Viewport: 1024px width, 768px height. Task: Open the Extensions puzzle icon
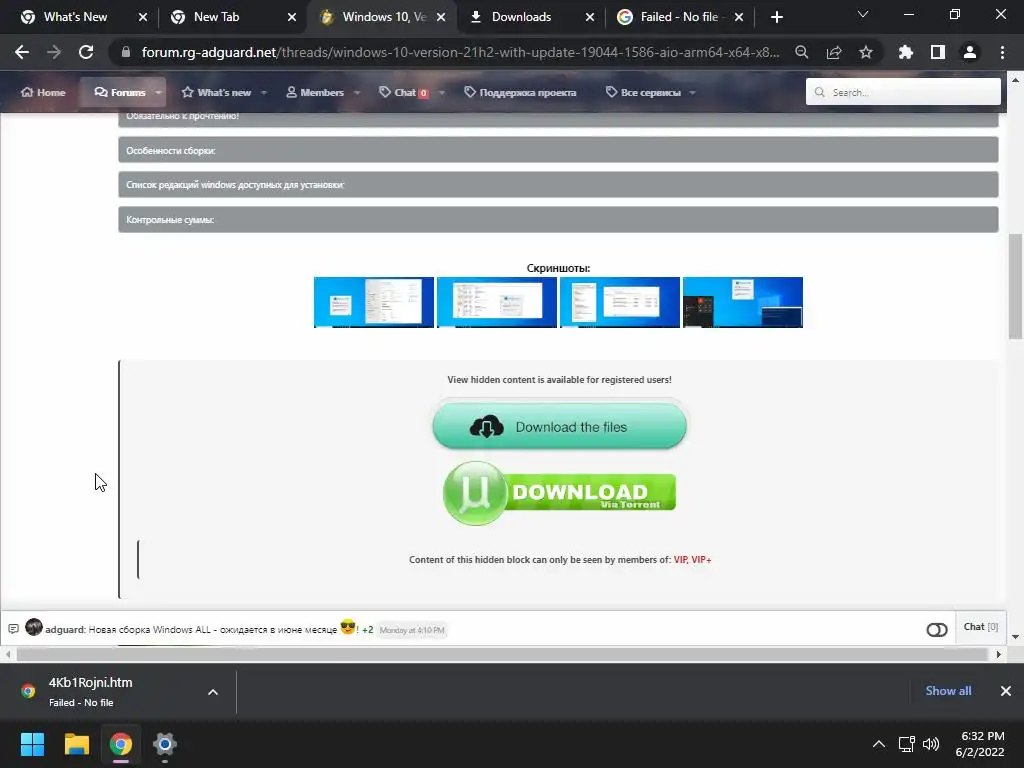[x=906, y=52]
